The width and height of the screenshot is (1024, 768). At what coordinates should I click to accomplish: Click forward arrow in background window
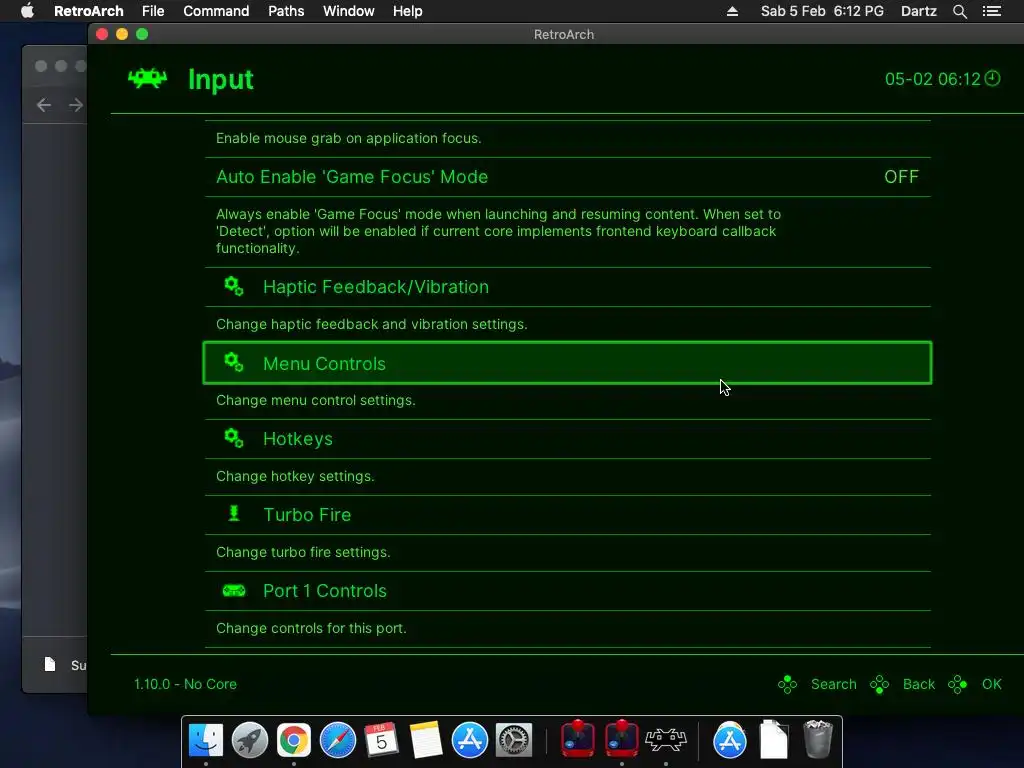76,104
